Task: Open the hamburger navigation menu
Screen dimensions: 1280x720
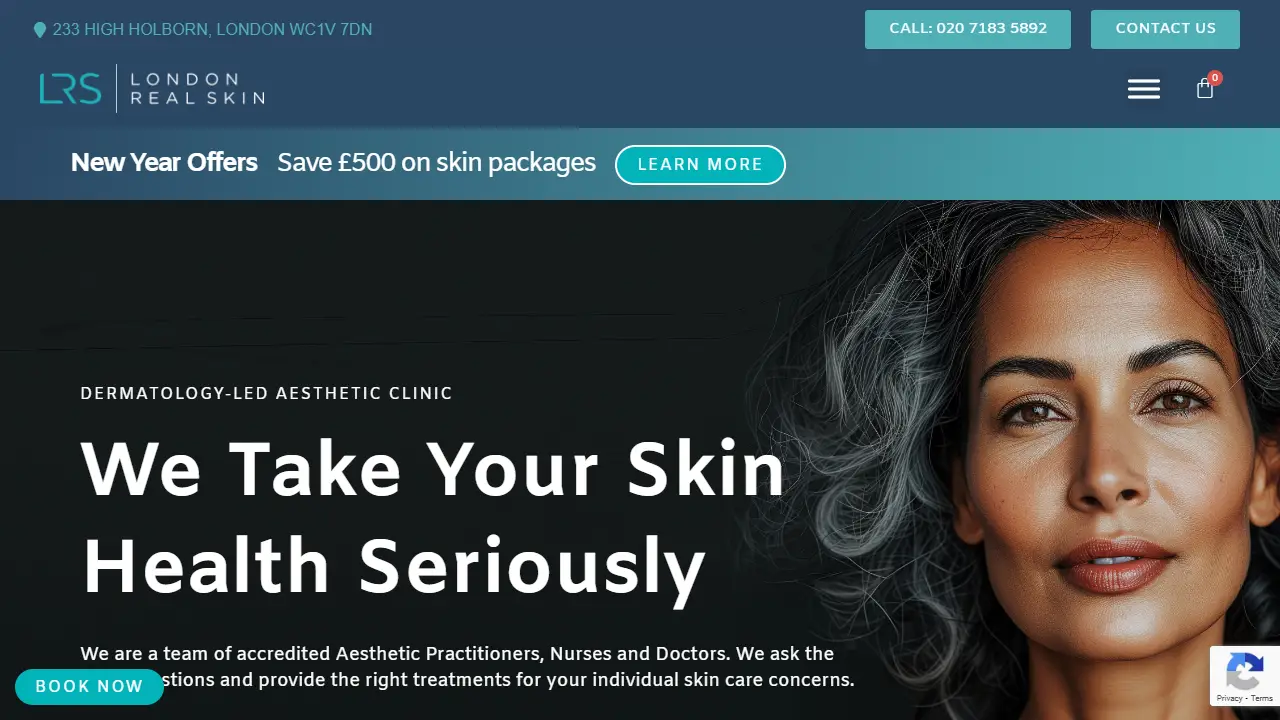Action: point(1144,89)
